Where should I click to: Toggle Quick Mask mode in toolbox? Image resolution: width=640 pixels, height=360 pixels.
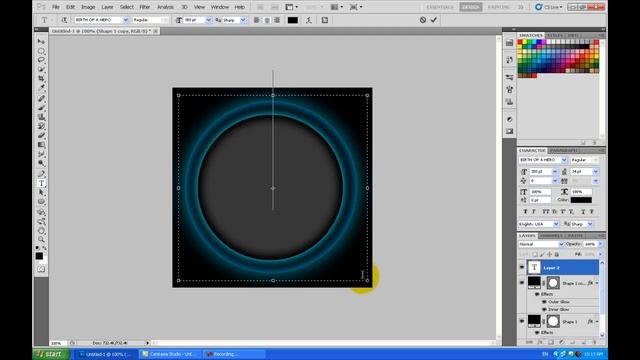[x=41, y=269]
